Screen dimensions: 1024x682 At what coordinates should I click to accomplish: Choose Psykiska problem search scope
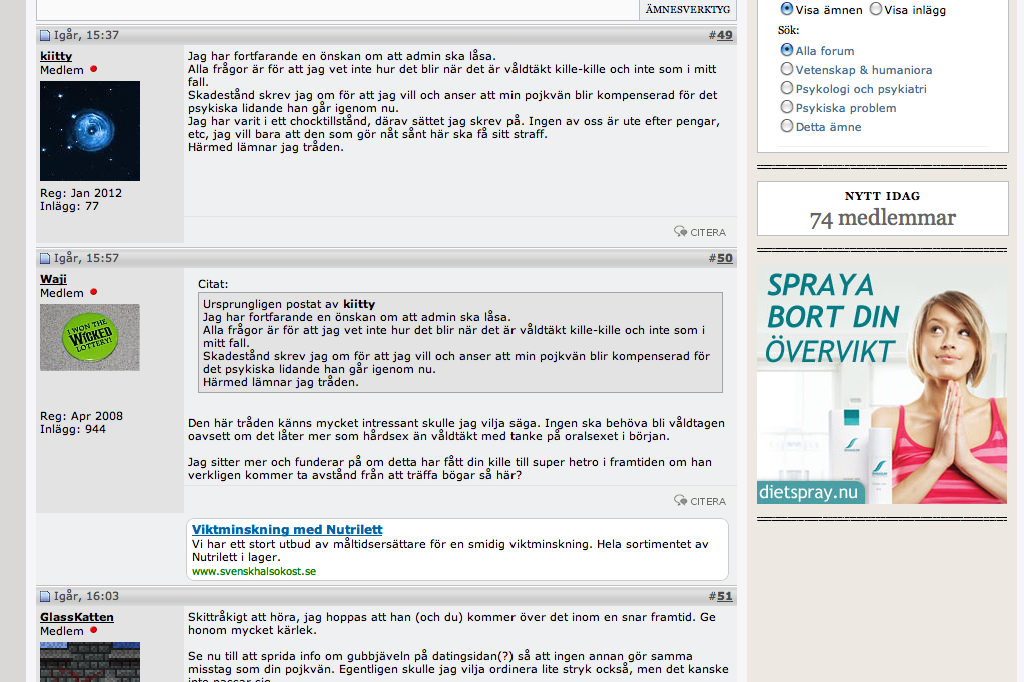(x=787, y=106)
